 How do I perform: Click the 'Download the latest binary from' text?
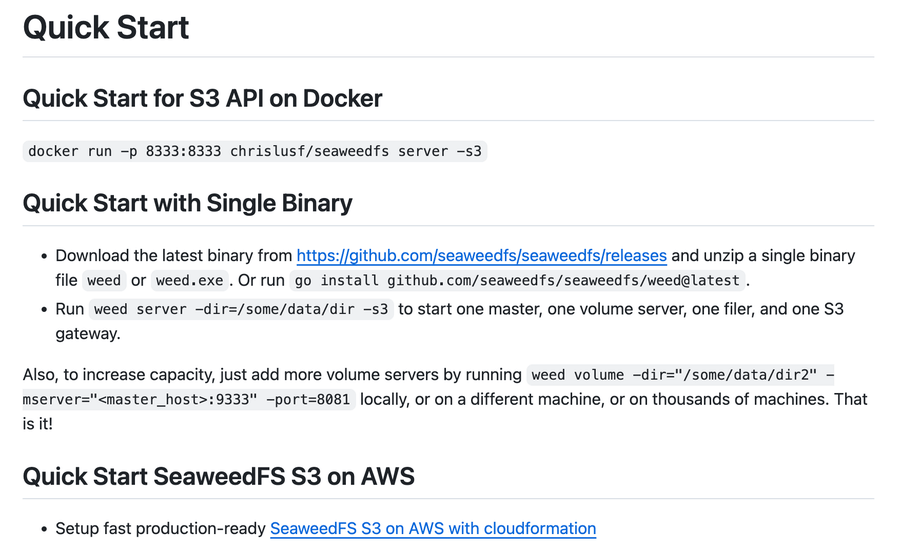point(174,256)
